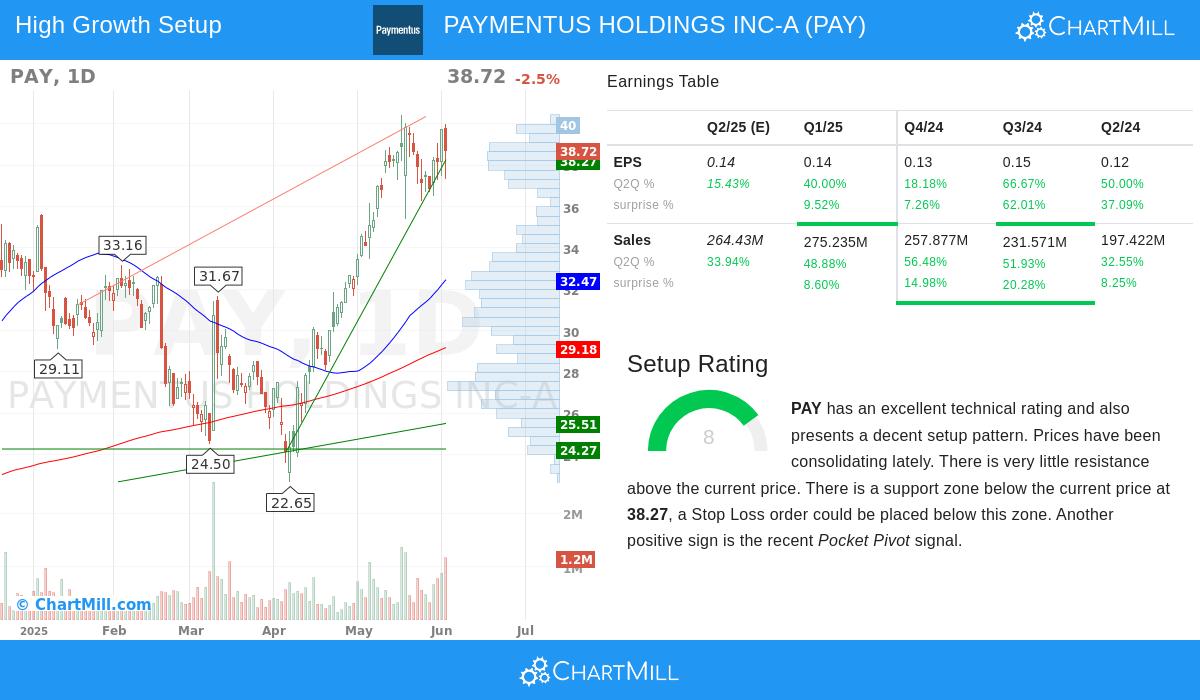Click the 22.65 low price label
The image size is (1200, 700).
pos(291,503)
